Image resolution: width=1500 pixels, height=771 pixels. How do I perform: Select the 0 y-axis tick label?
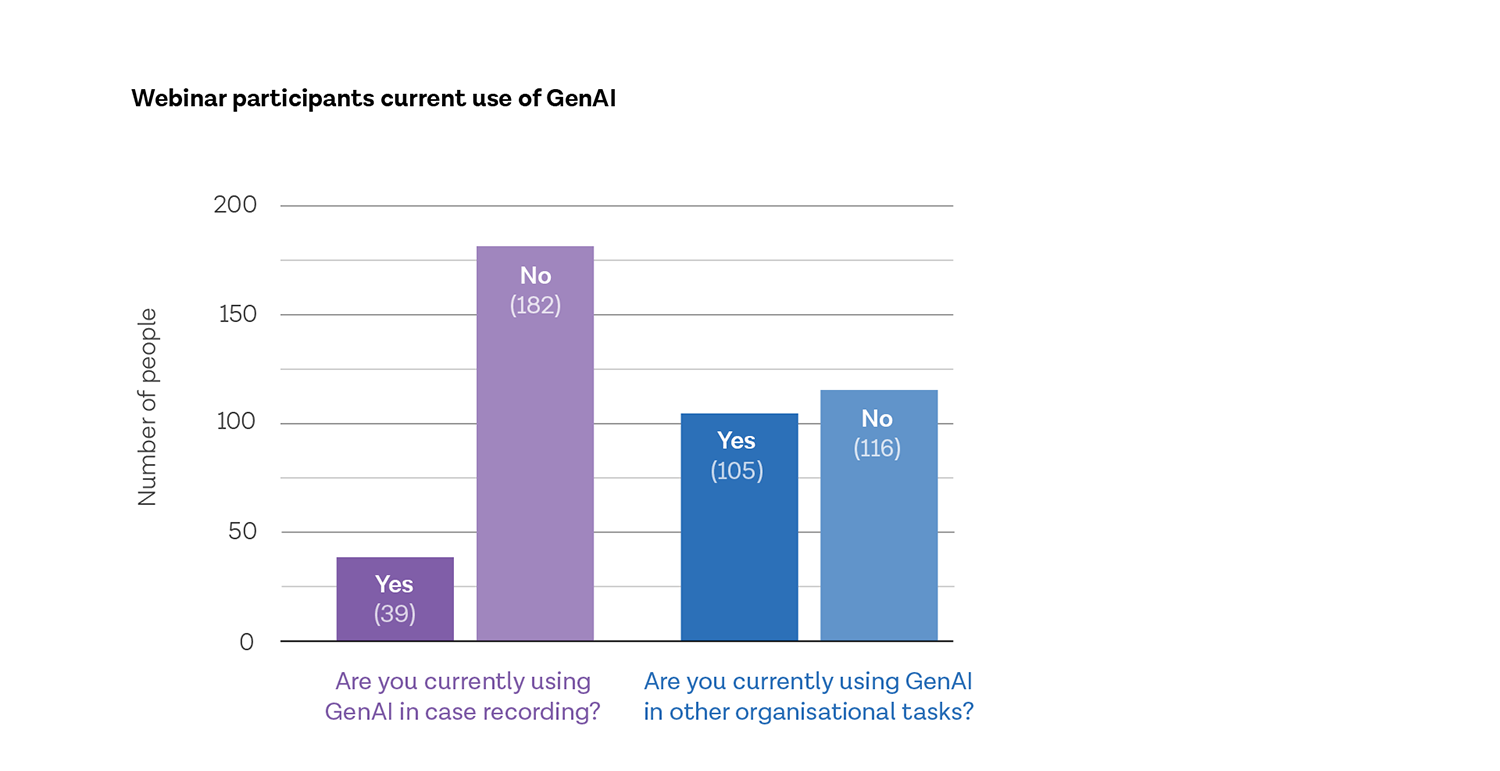(x=247, y=642)
